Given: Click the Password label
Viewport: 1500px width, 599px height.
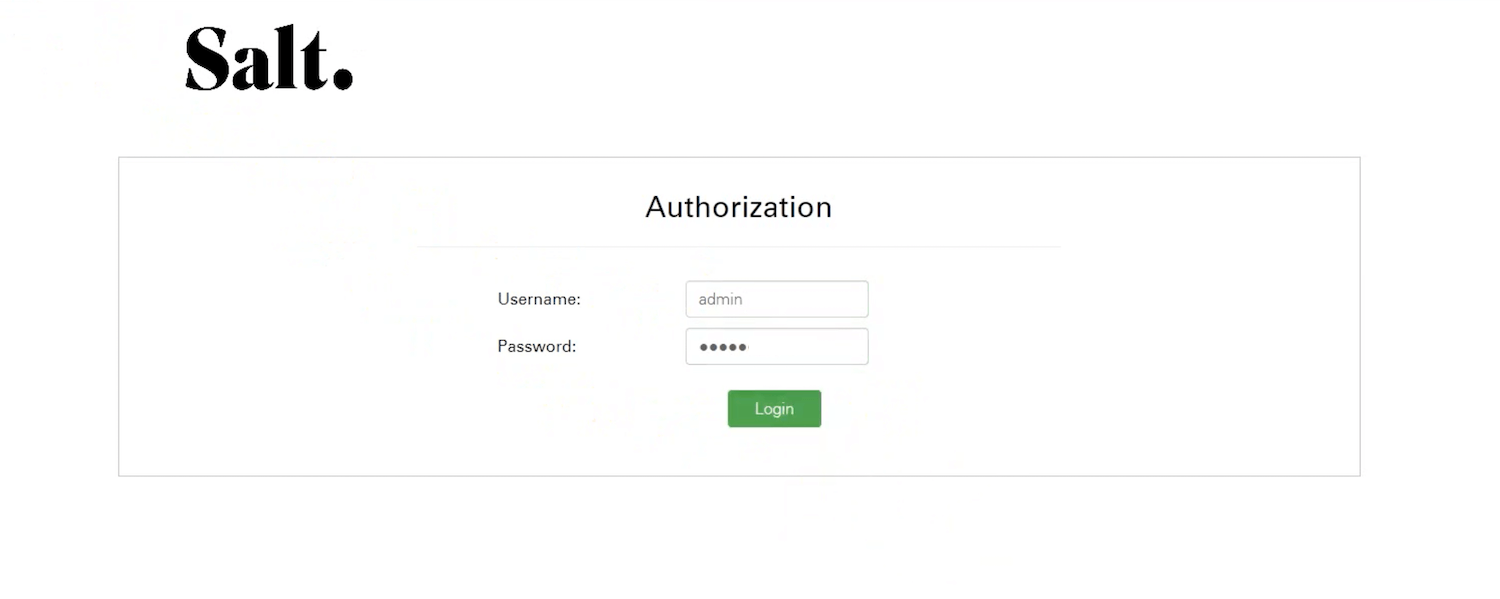Looking at the screenshot, I should point(537,347).
